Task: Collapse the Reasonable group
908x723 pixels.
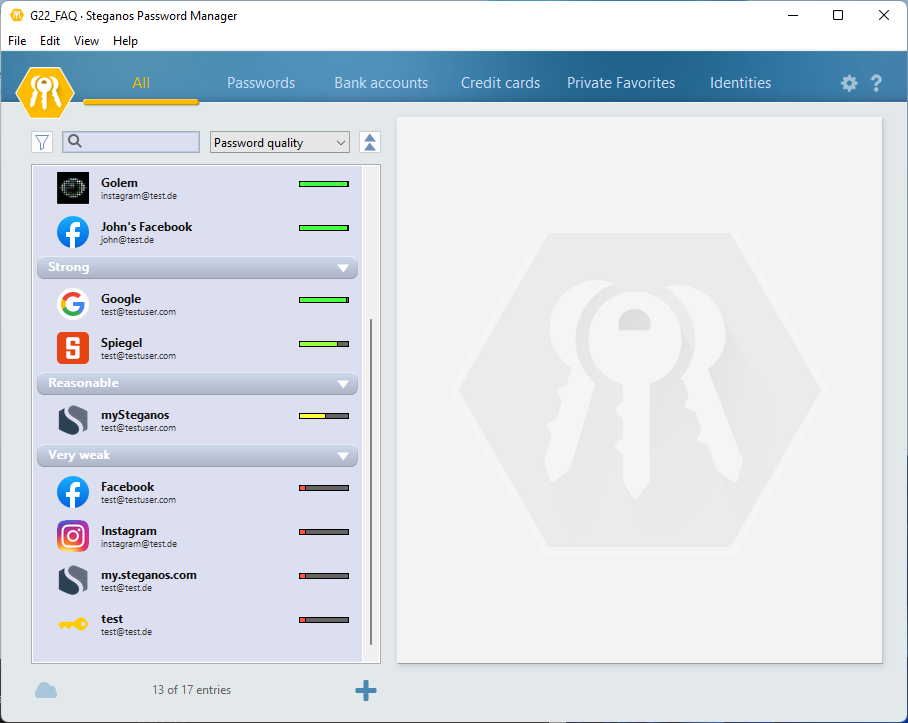Action: point(343,384)
